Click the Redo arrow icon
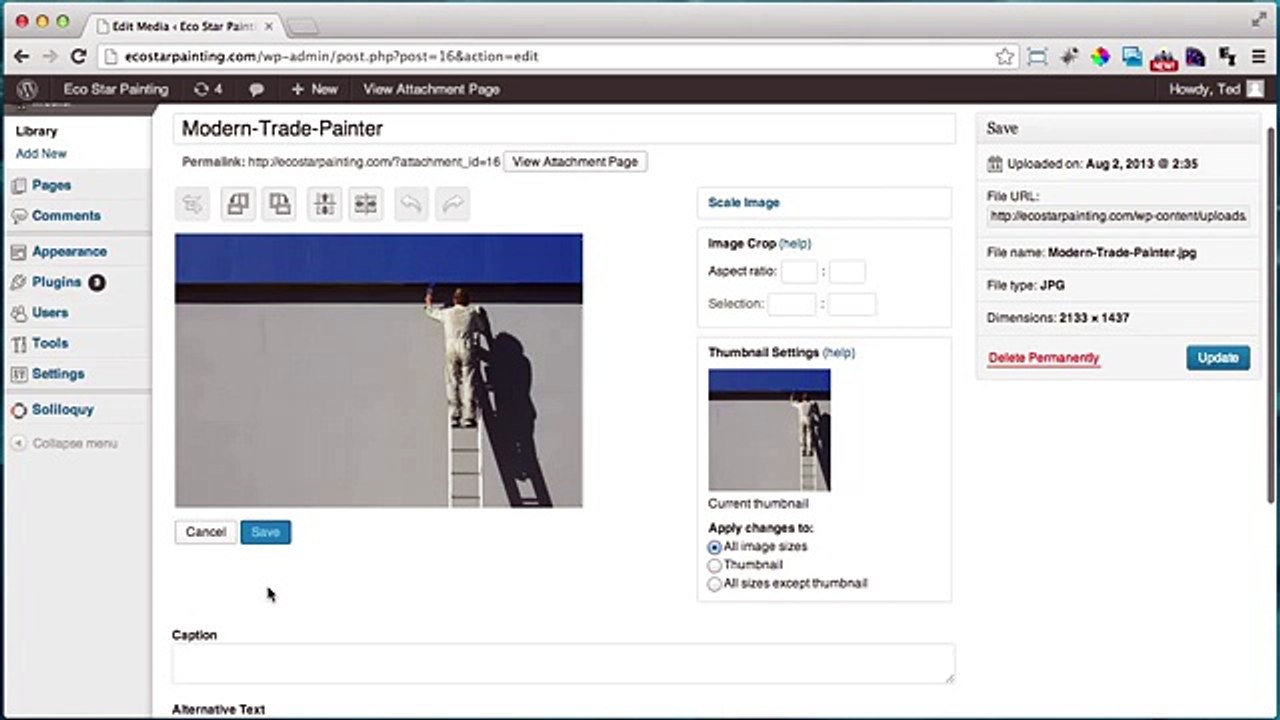This screenshot has height=720, width=1280. (x=453, y=204)
